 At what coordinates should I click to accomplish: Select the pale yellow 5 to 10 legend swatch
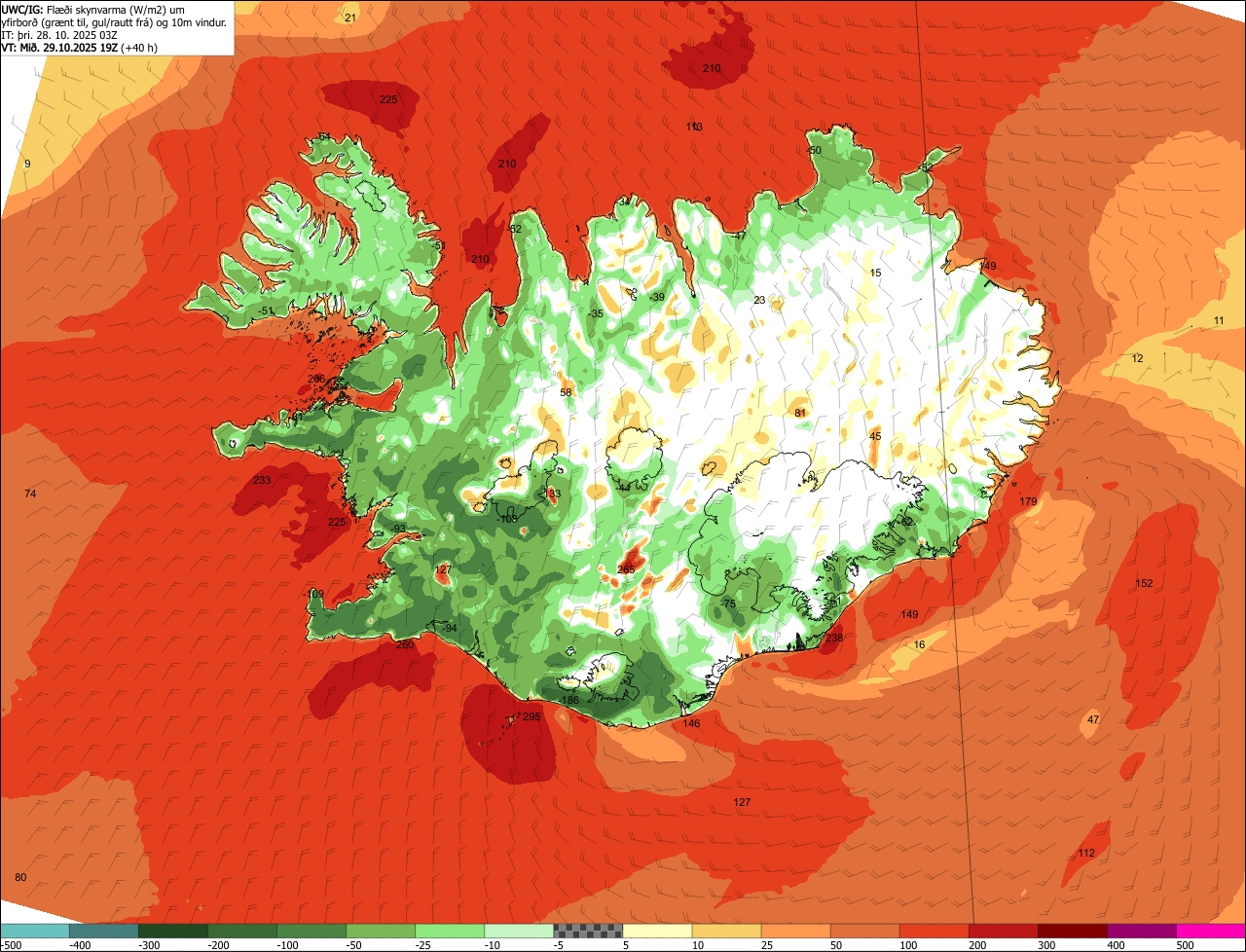pyautogui.click(x=657, y=931)
